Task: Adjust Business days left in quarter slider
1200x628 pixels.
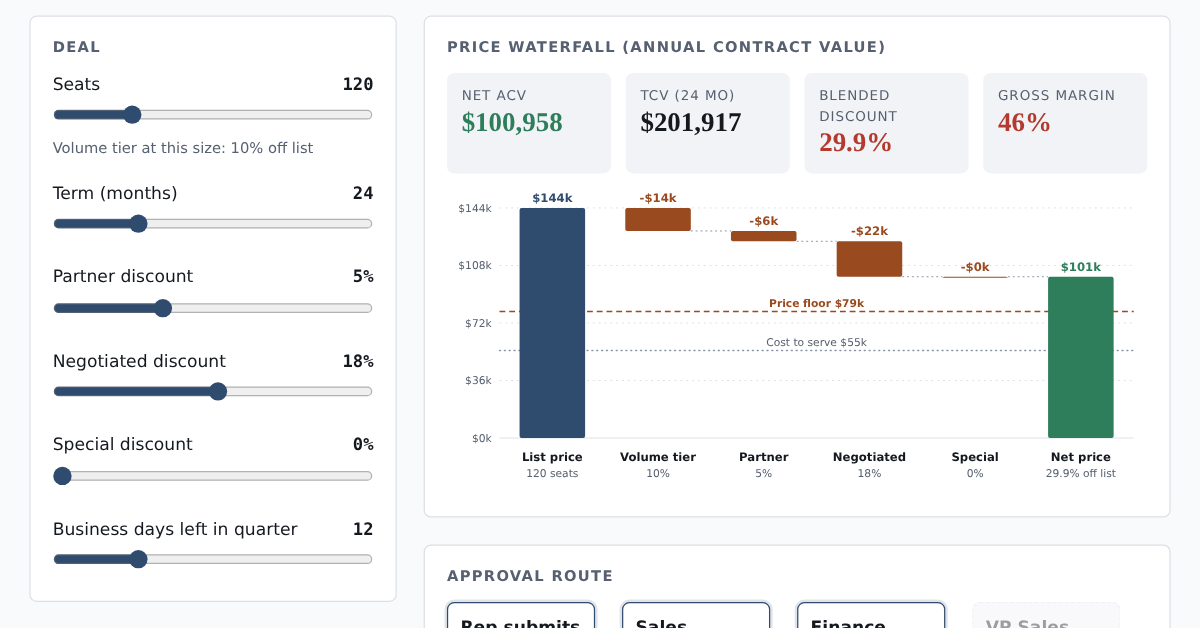Action: [213, 559]
